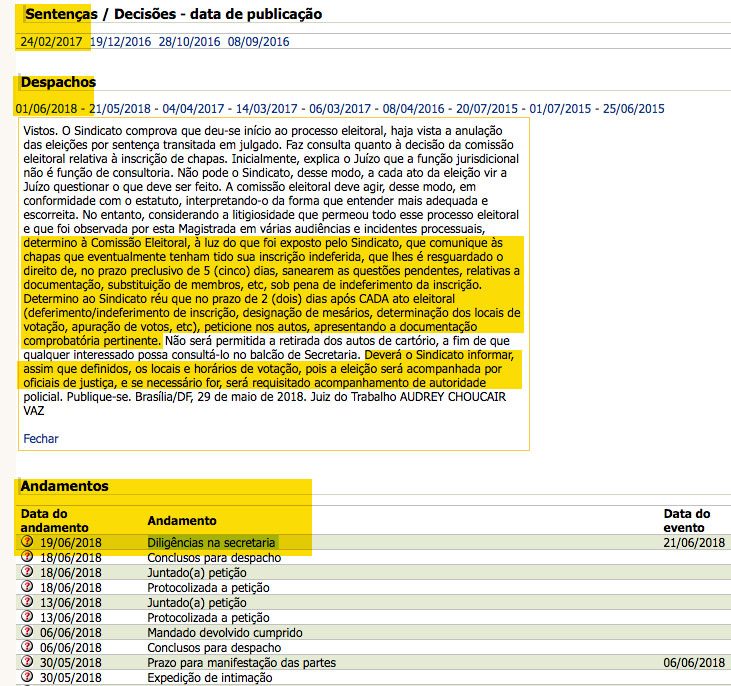Display the despacho dated 20/07/2015
The image size is (731, 686).
click(487, 109)
